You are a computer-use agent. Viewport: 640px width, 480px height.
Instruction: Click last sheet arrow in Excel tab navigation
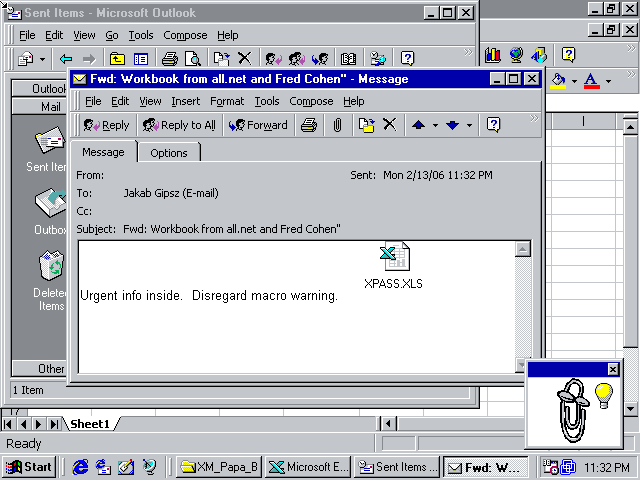(x=54, y=424)
